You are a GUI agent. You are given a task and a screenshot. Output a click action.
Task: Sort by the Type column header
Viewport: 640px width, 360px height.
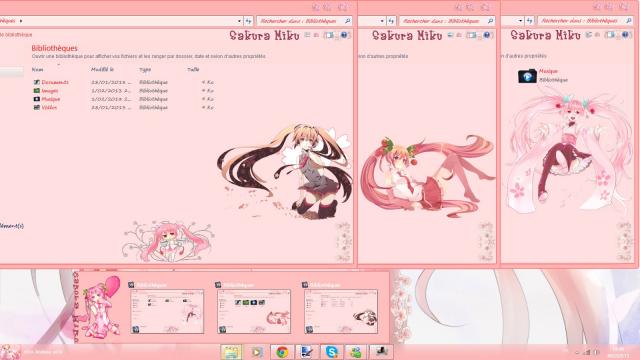(x=145, y=70)
